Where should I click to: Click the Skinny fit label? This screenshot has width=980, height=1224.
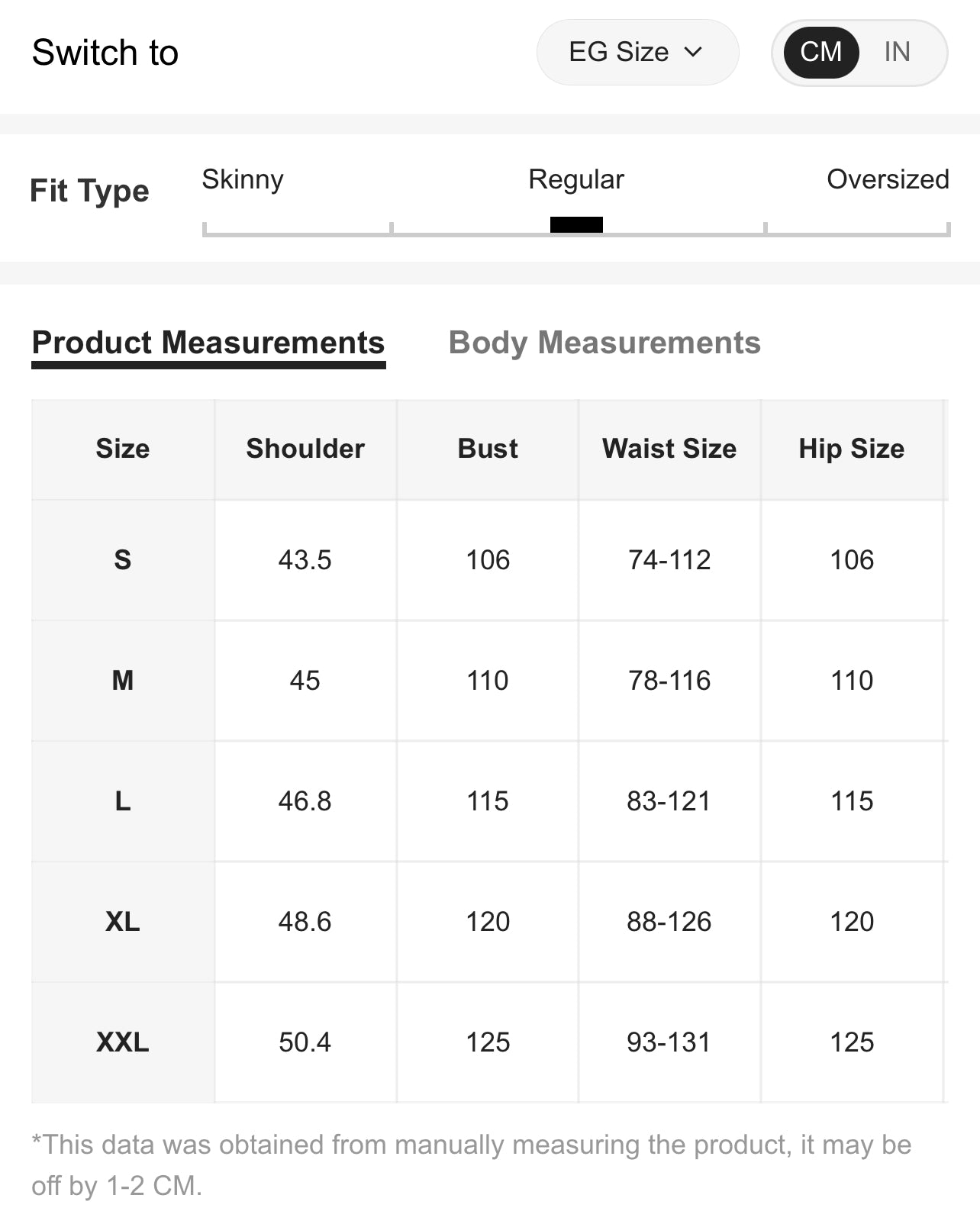pyautogui.click(x=243, y=179)
